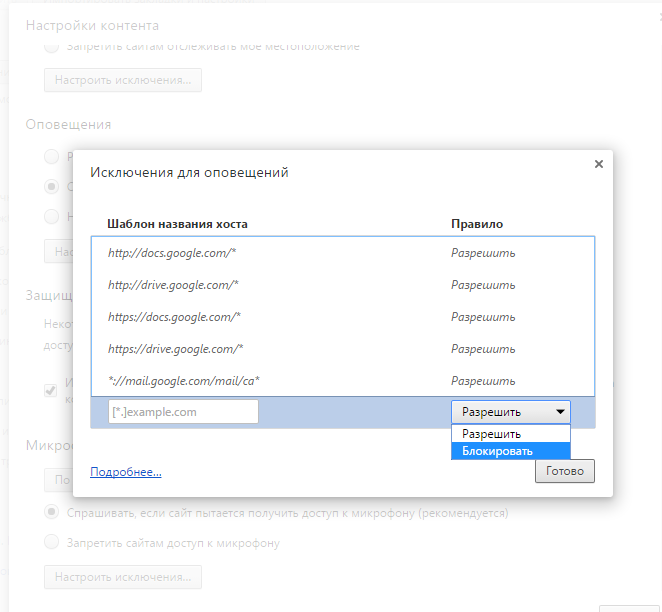Select the http://docs.google.com/* exception row

171,253
